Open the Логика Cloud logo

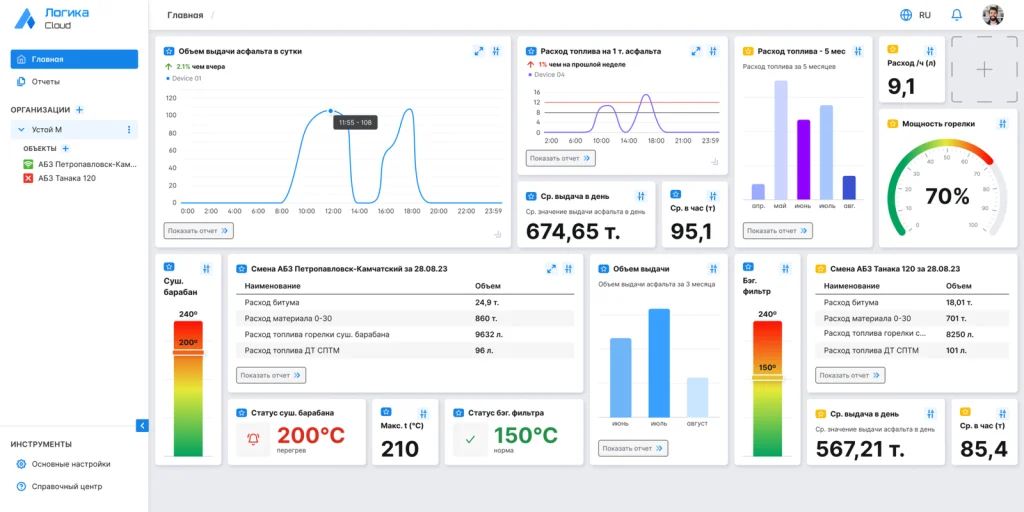click(52, 19)
